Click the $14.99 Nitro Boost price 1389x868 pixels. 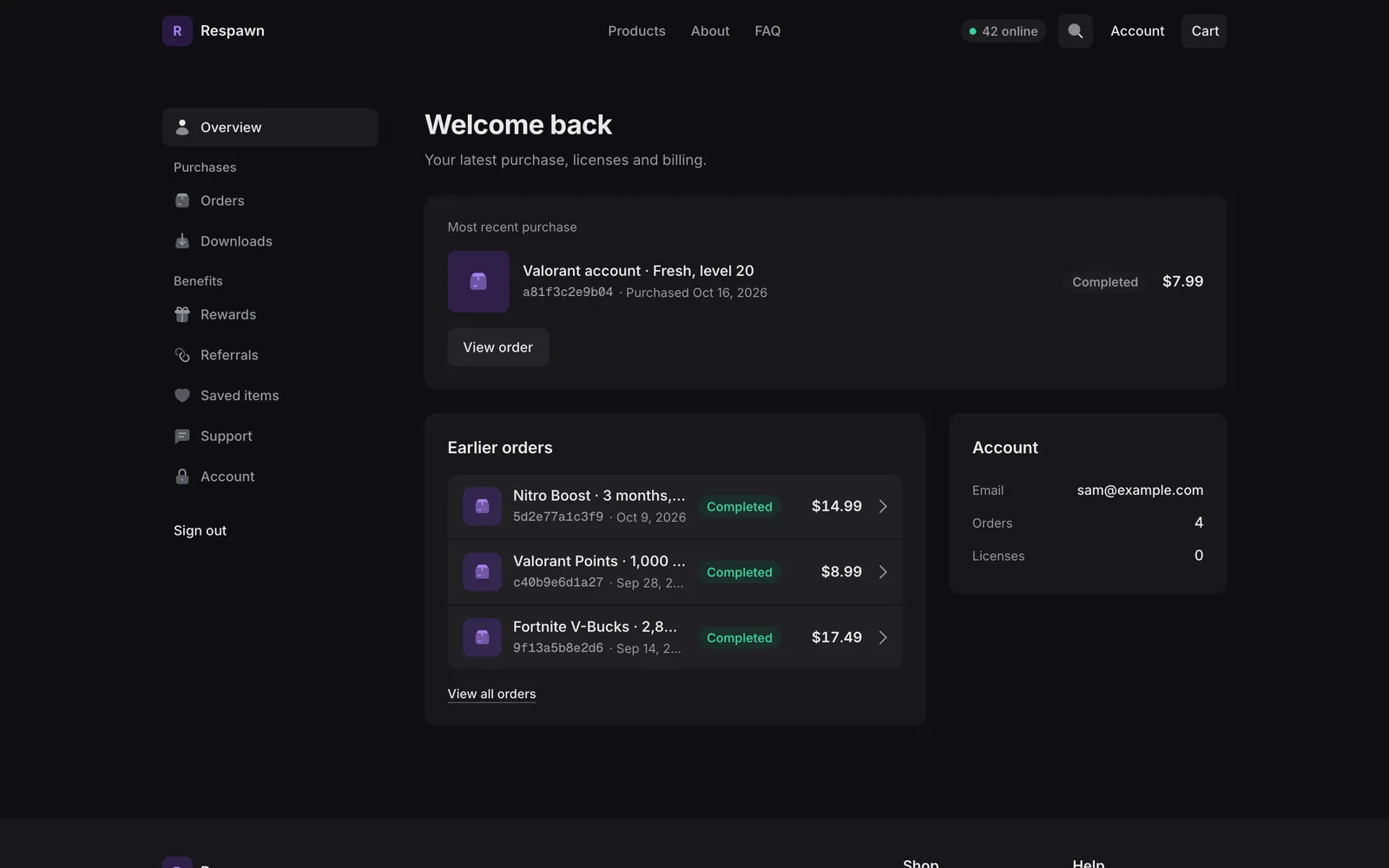(837, 506)
